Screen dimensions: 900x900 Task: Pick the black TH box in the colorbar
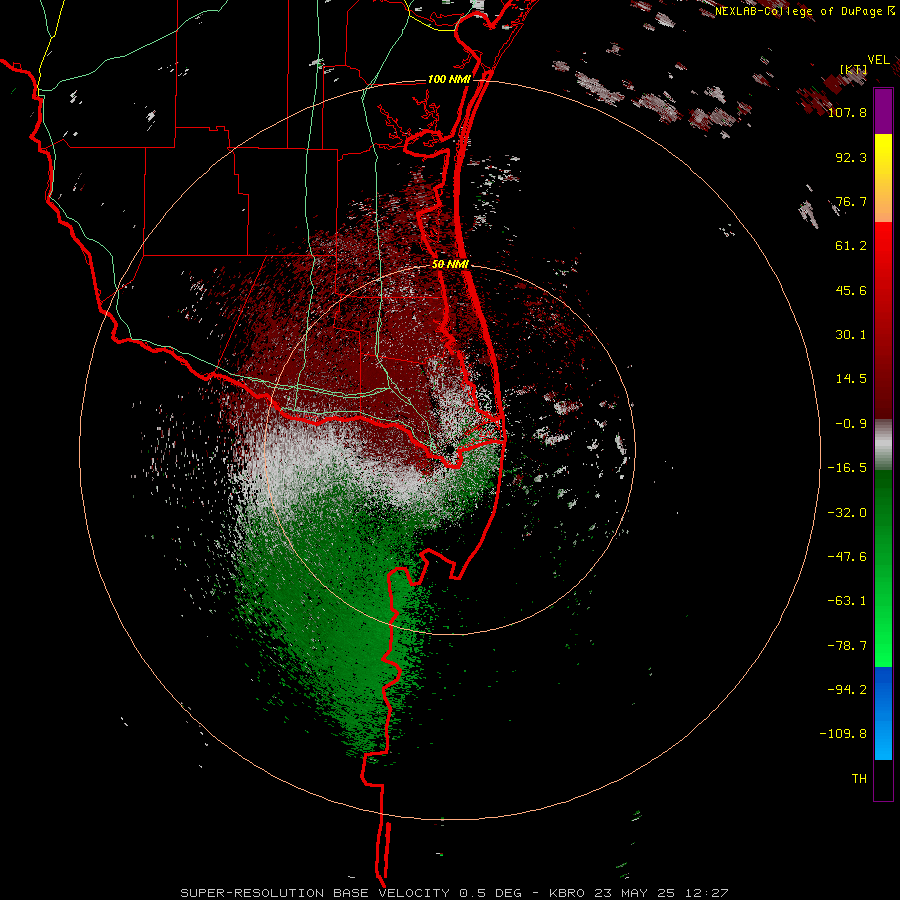tap(883, 780)
